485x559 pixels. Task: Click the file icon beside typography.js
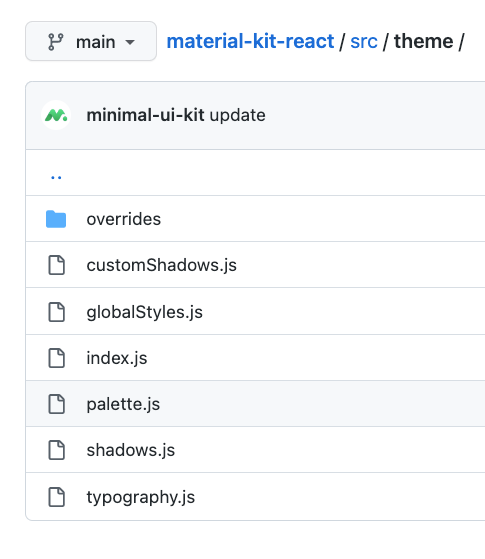coord(56,497)
